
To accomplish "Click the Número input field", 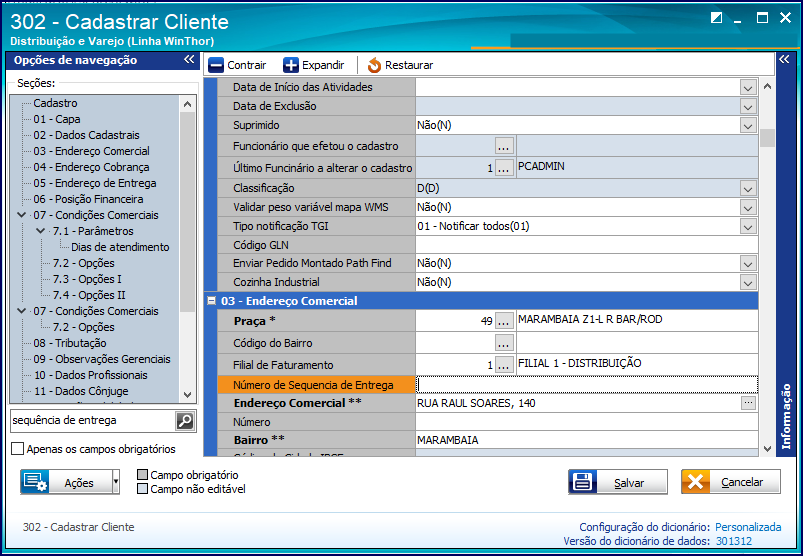I will pyautogui.click(x=587, y=422).
